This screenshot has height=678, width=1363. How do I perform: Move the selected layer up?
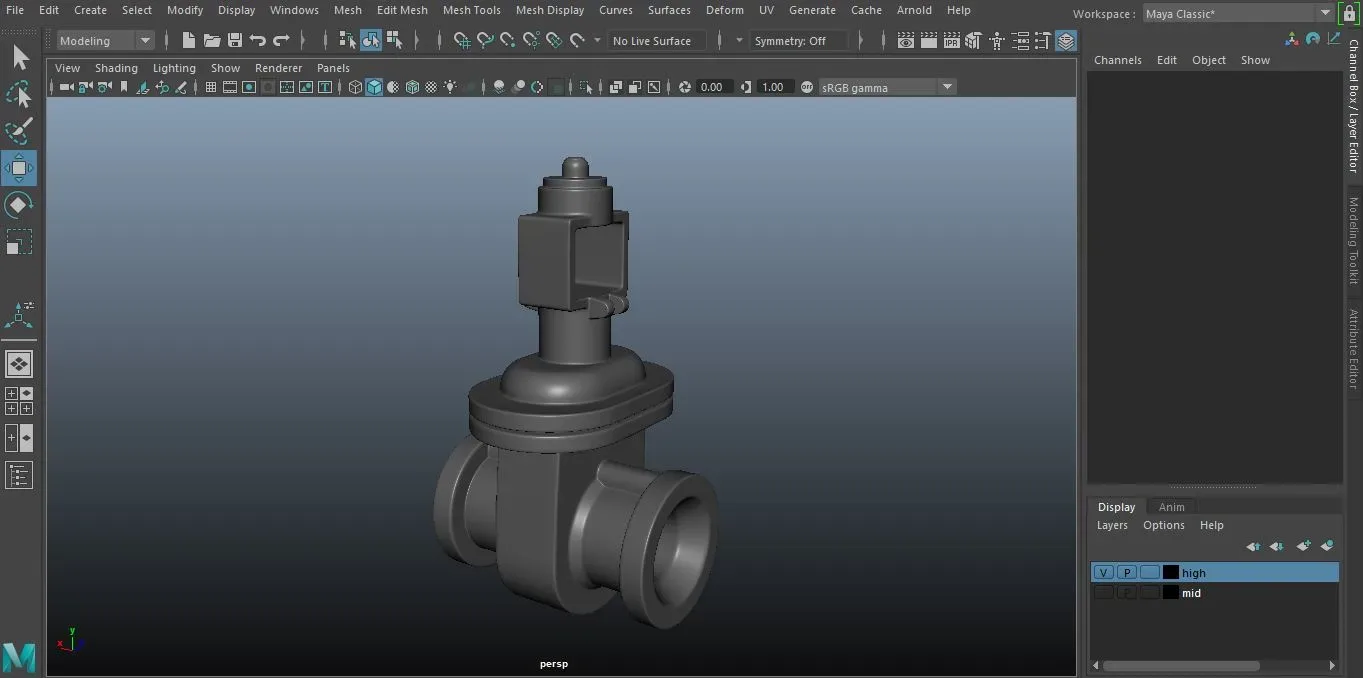tap(1253, 546)
